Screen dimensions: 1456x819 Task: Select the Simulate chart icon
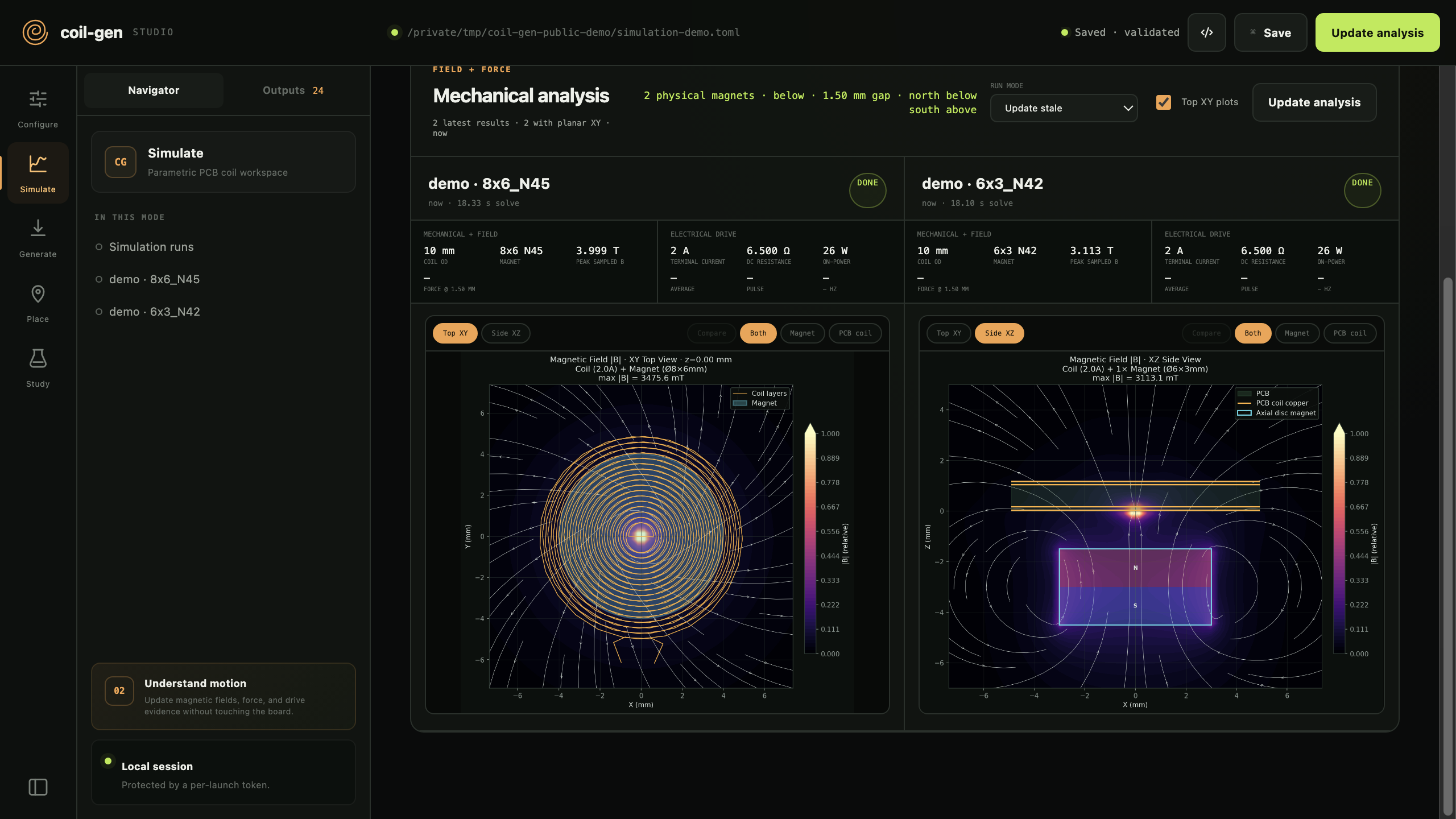pyautogui.click(x=38, y=164)
